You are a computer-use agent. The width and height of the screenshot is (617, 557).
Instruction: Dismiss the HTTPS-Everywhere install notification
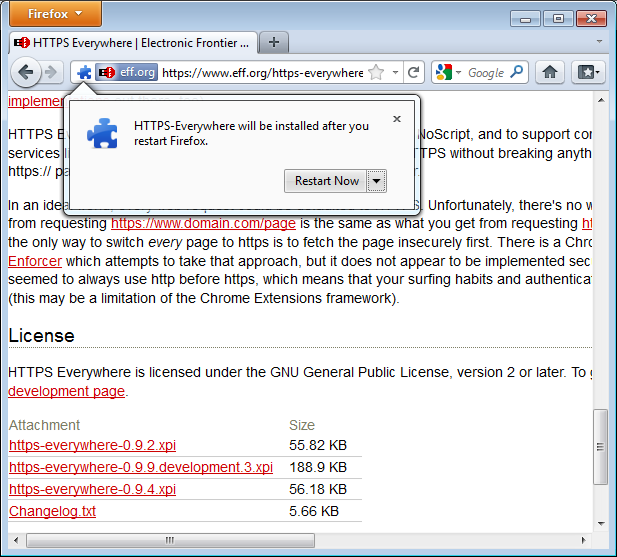point(397,119)
